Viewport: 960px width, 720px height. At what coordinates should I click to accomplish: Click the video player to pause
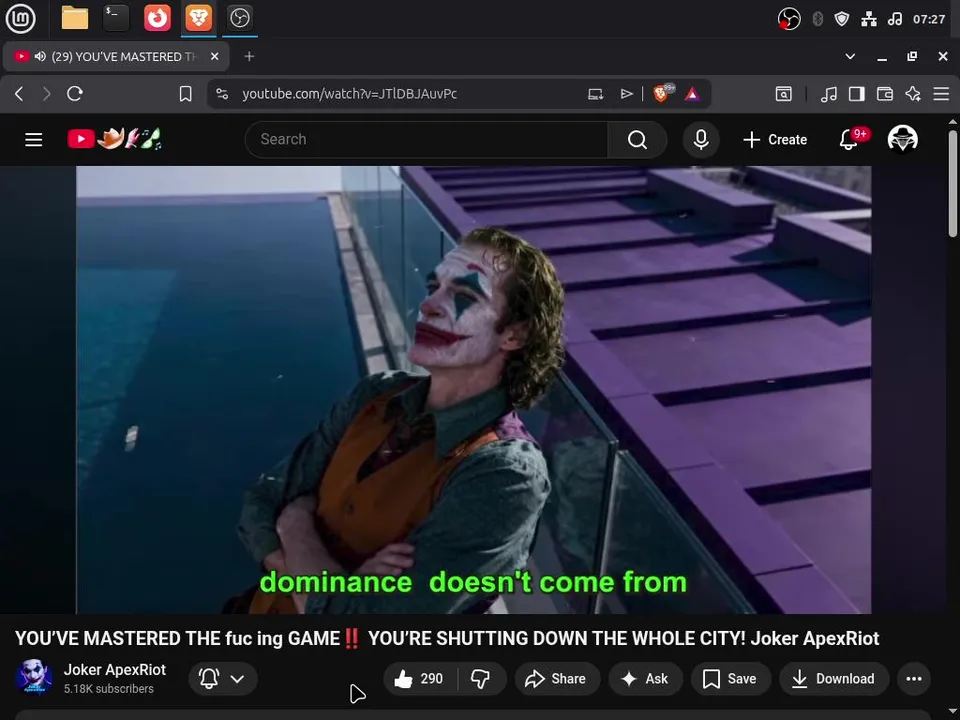tap(473, 390)
